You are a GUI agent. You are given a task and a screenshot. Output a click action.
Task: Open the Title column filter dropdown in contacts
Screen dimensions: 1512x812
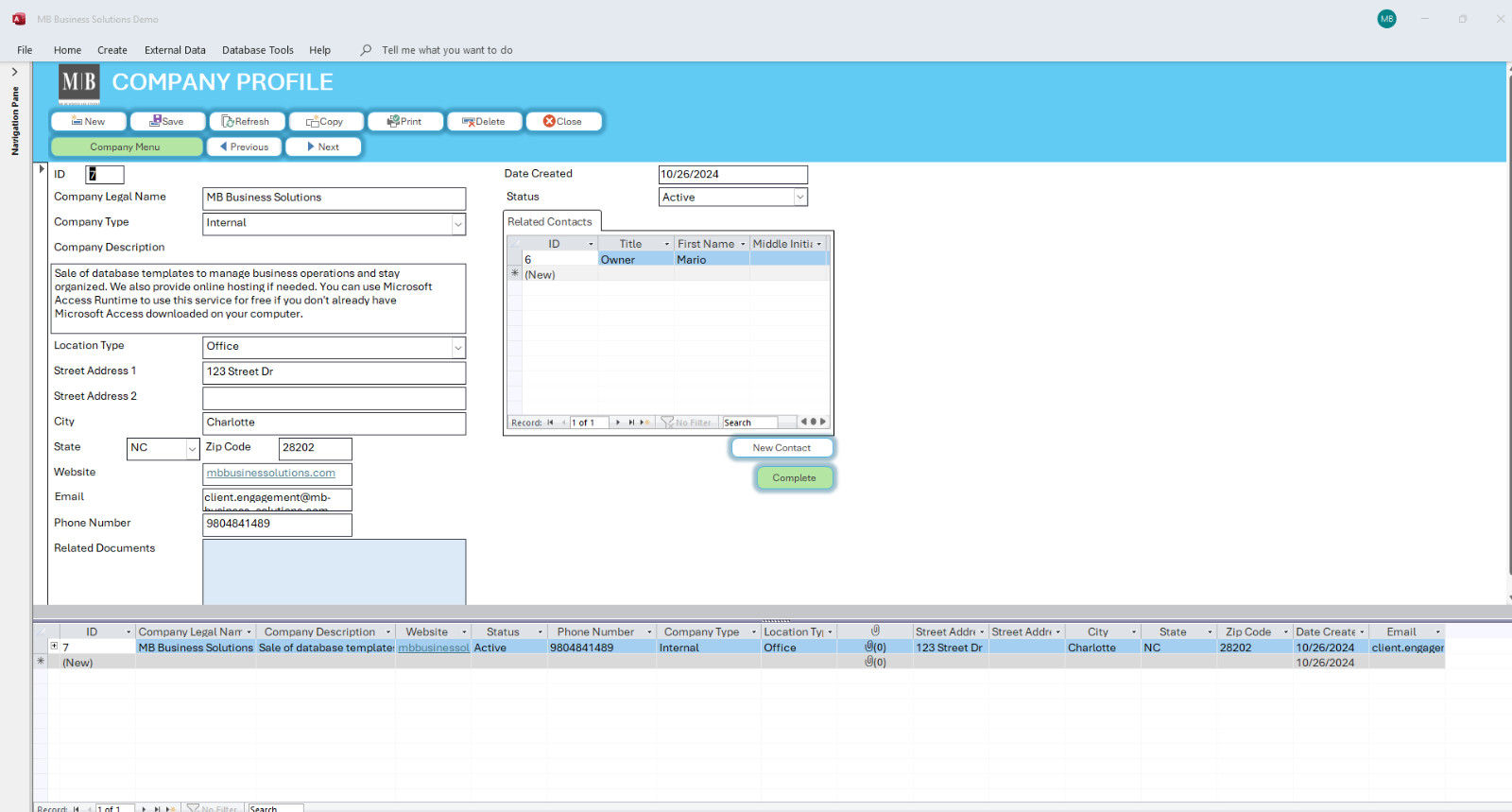coord(666,244)
